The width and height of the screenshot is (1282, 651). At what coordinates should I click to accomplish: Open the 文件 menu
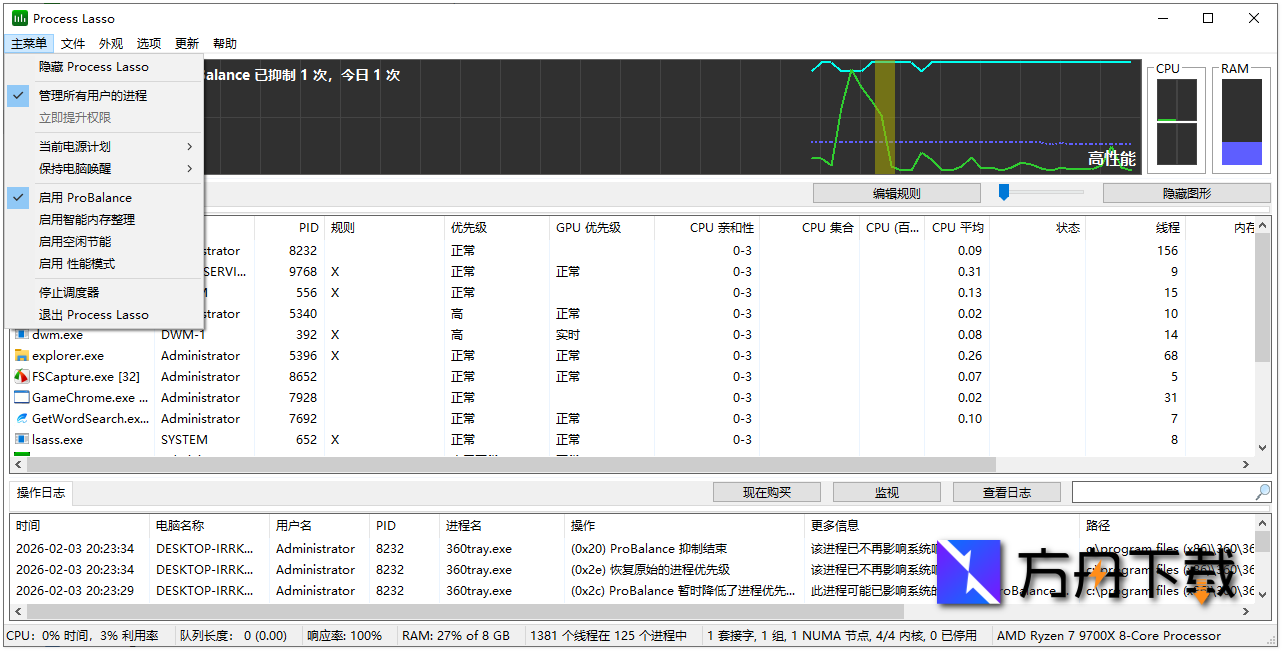[71, 43]
